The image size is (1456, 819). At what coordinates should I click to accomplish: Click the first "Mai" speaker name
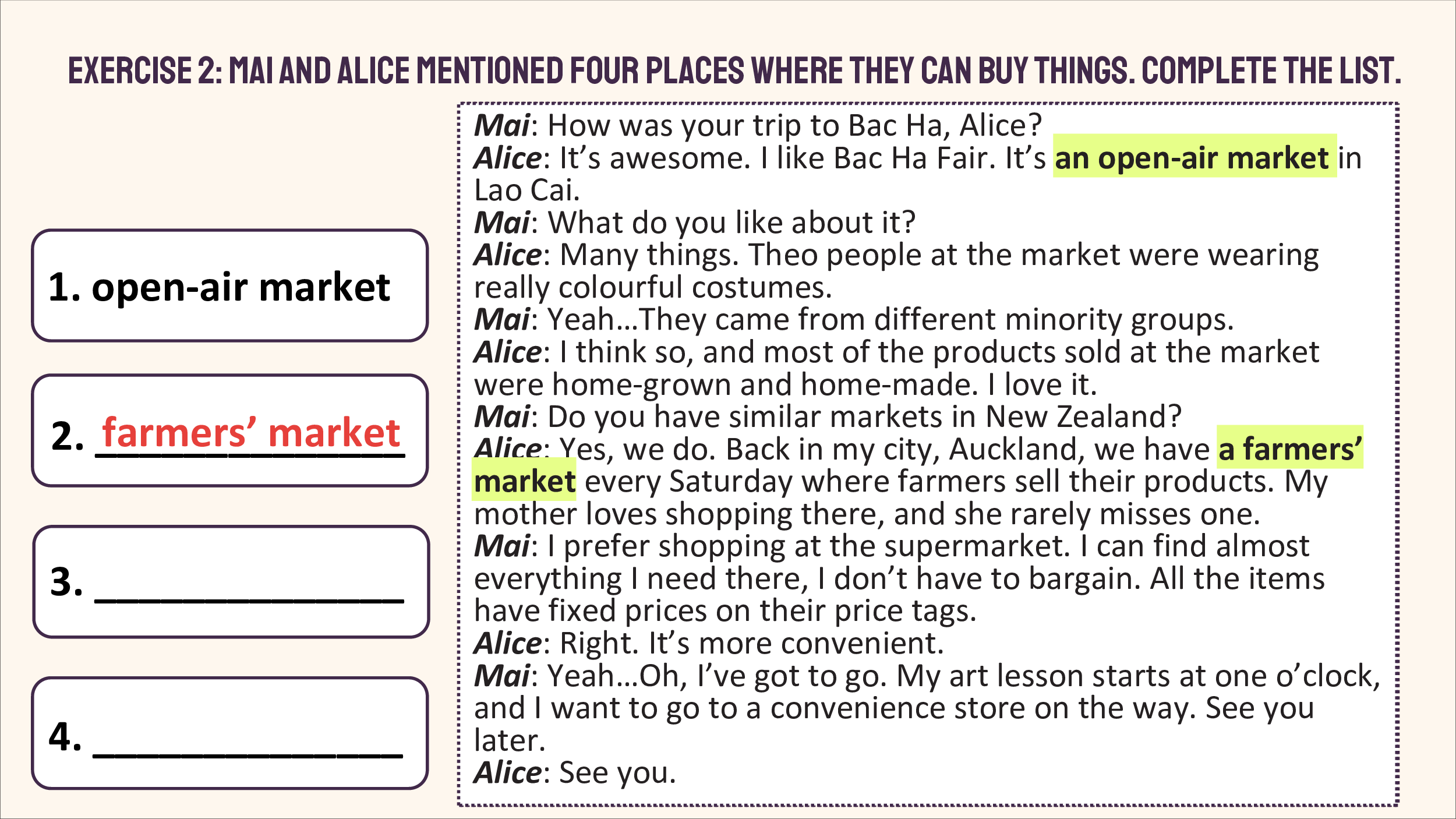[501, 125]
